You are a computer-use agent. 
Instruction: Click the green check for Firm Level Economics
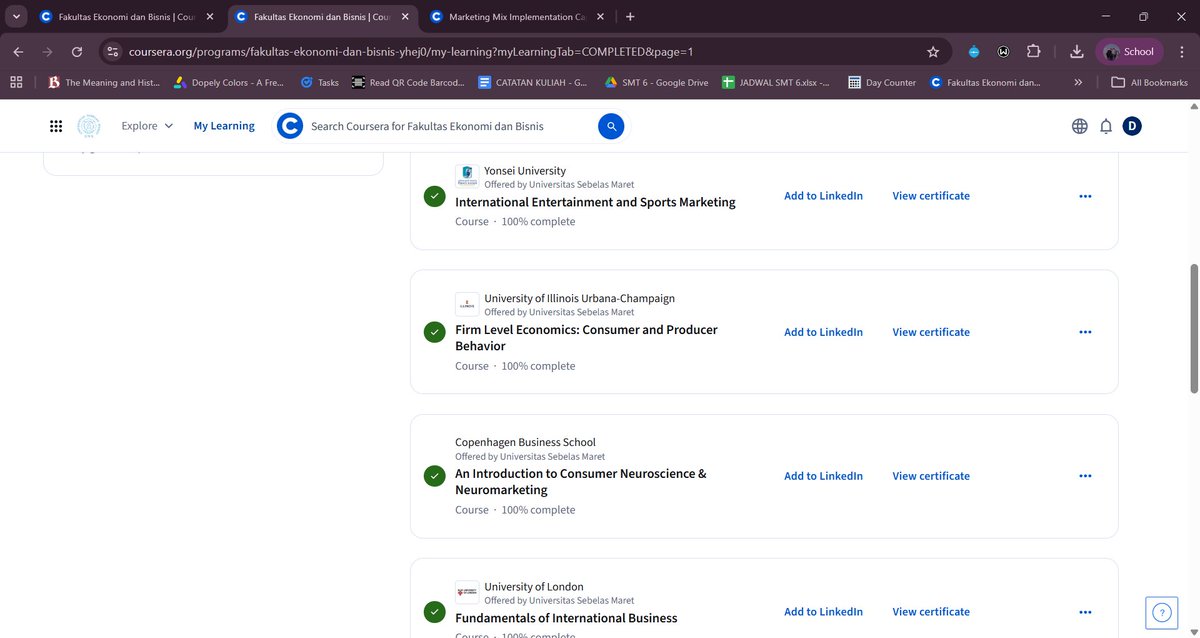point(434,332)
